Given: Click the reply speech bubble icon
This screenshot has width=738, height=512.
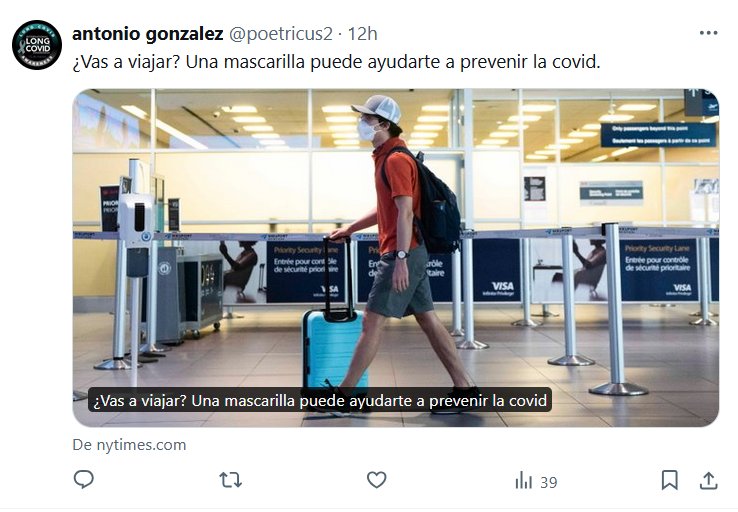Looking at the screenshot, I should (84, 480).
